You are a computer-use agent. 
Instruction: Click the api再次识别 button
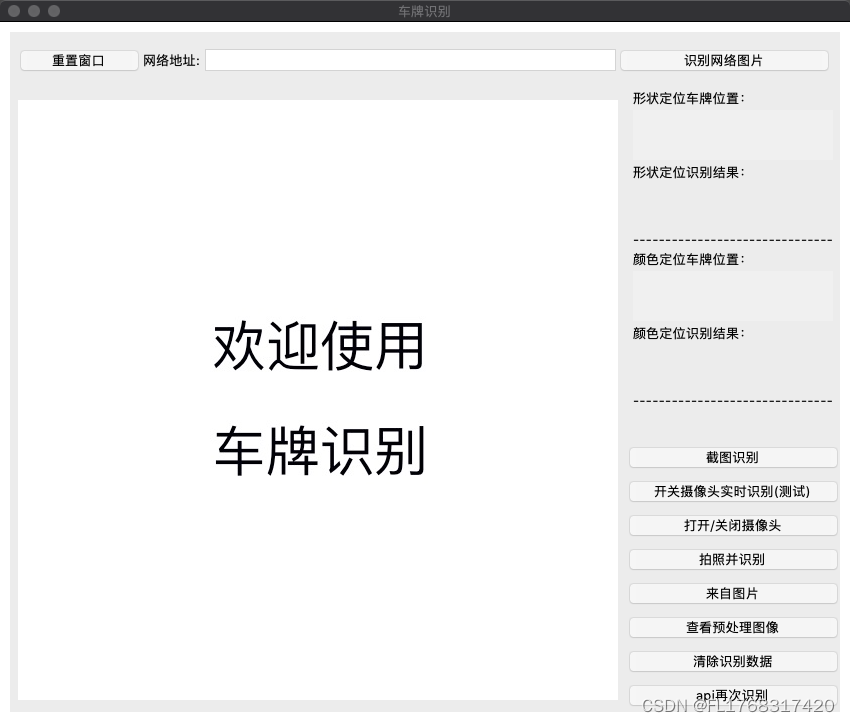733,695
